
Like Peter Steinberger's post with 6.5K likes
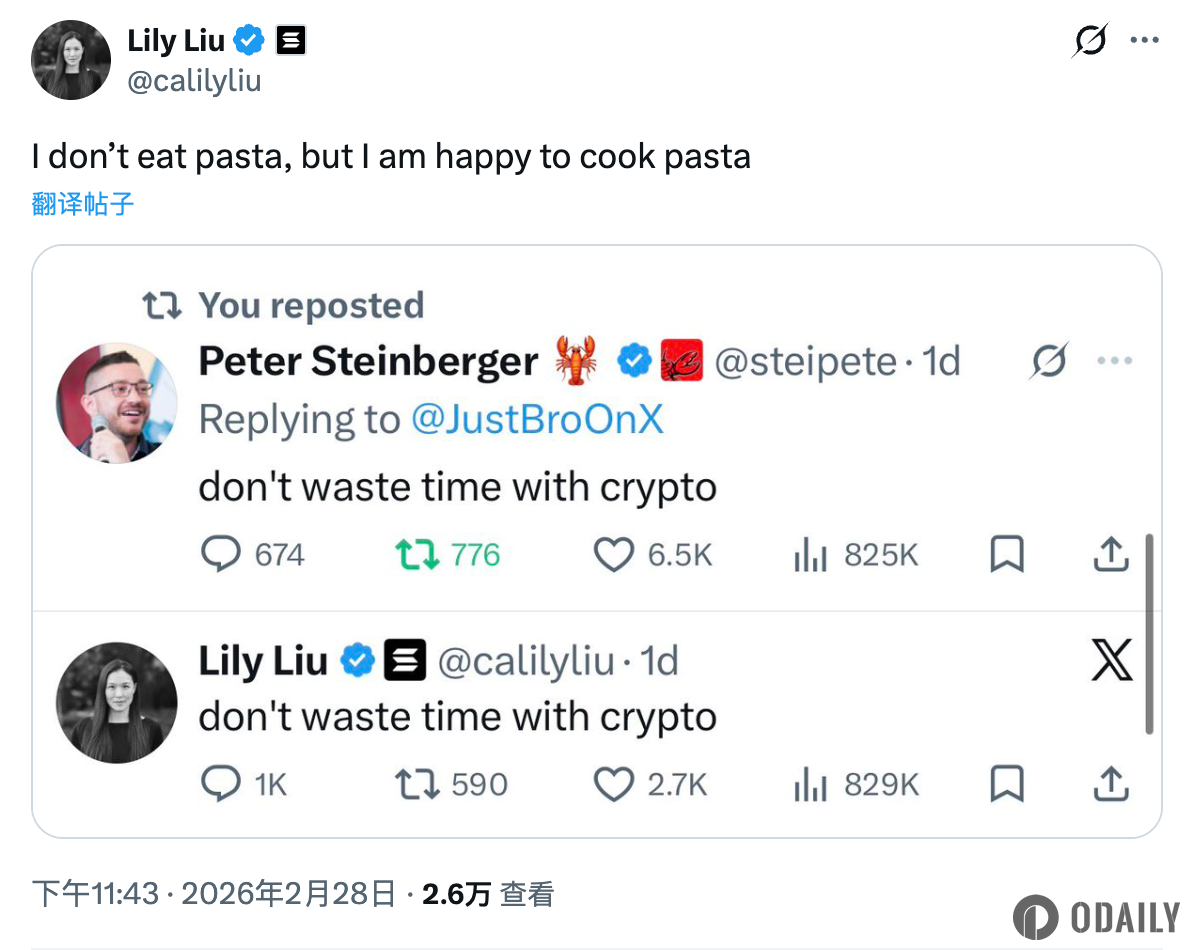coord(614,556)
